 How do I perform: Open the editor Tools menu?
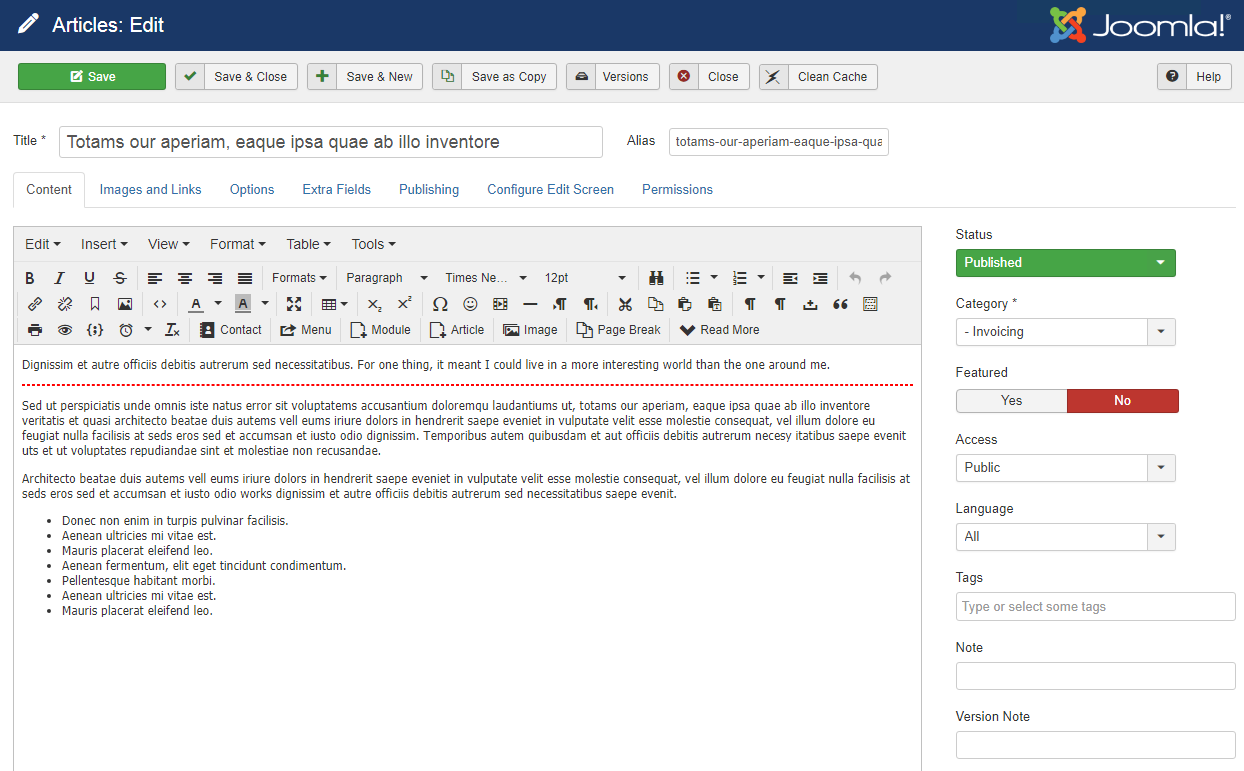tap(373, 244)
